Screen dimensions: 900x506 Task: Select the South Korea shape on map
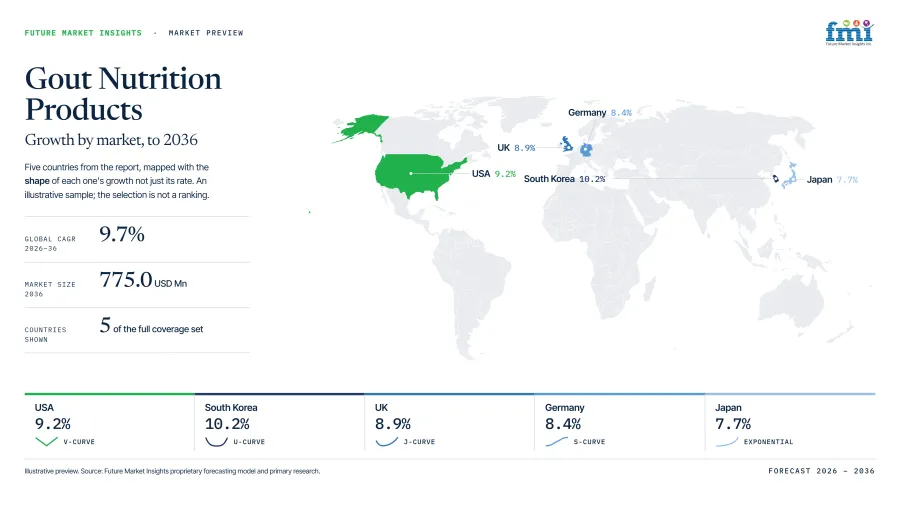[775, 179]
